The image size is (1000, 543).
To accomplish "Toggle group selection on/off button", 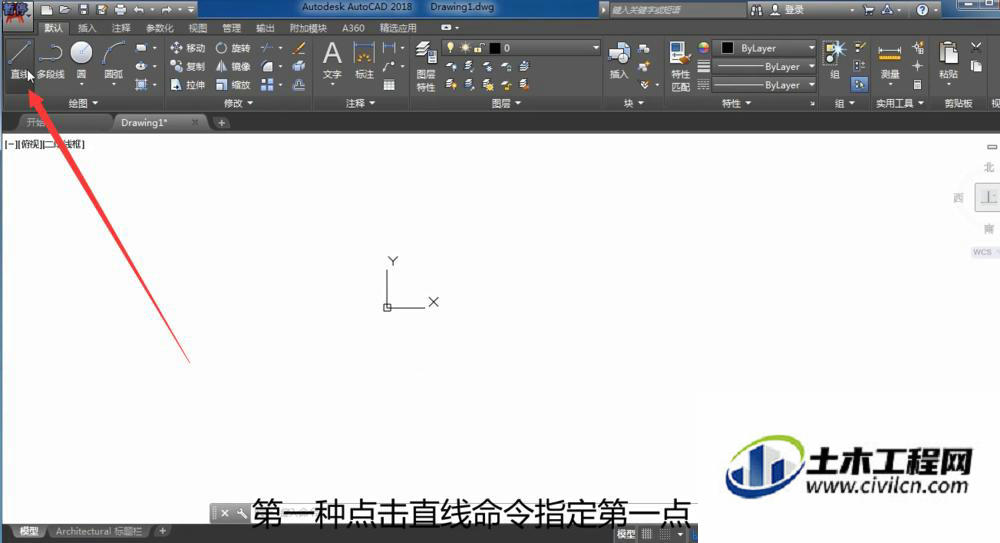I will [x=859, y=84].
